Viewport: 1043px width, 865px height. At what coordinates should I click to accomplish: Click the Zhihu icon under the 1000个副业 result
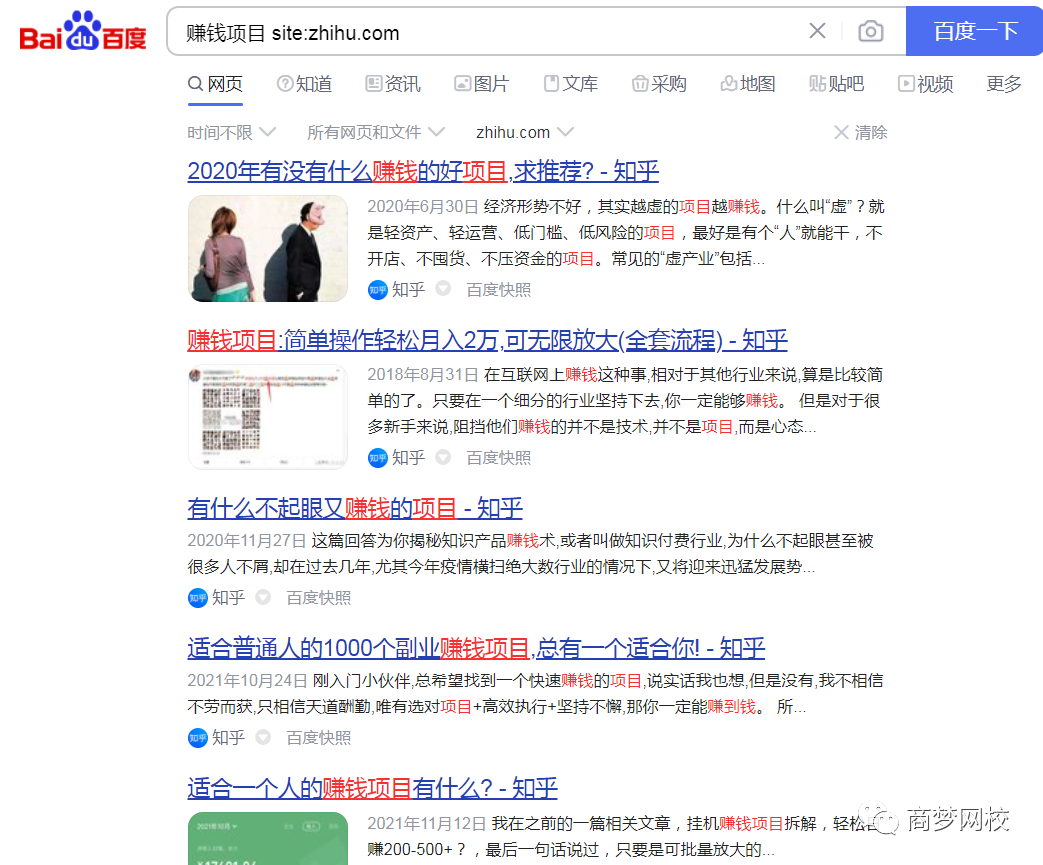pyautogui.click(x=197, y=738)
